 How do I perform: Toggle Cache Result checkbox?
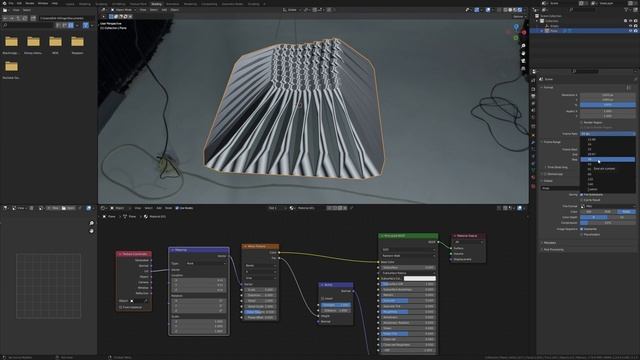pyautogui.click(x=581, y=200)
